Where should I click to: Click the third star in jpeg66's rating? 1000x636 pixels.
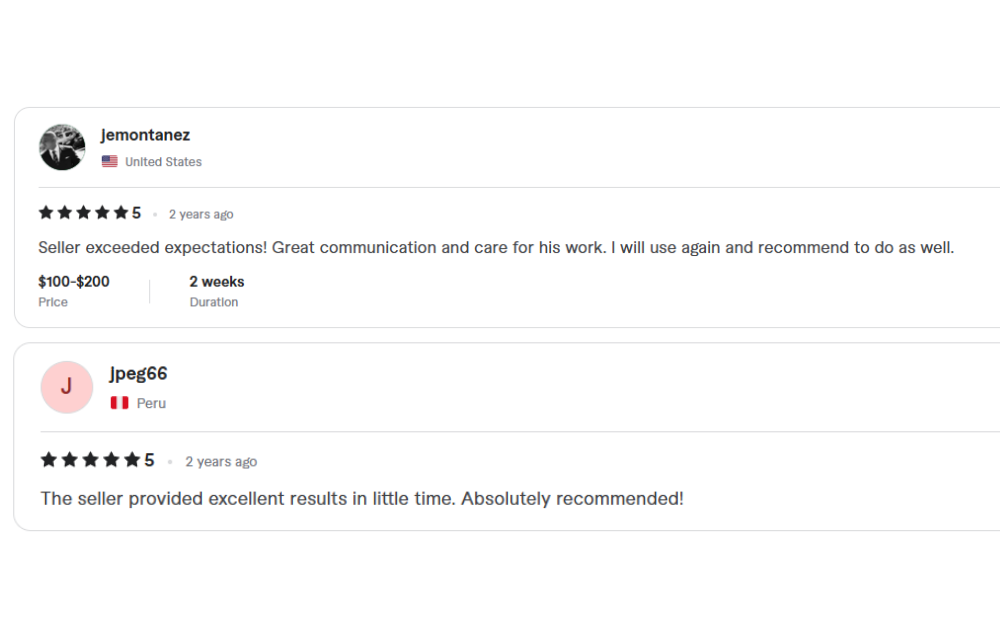pos(90,460)
